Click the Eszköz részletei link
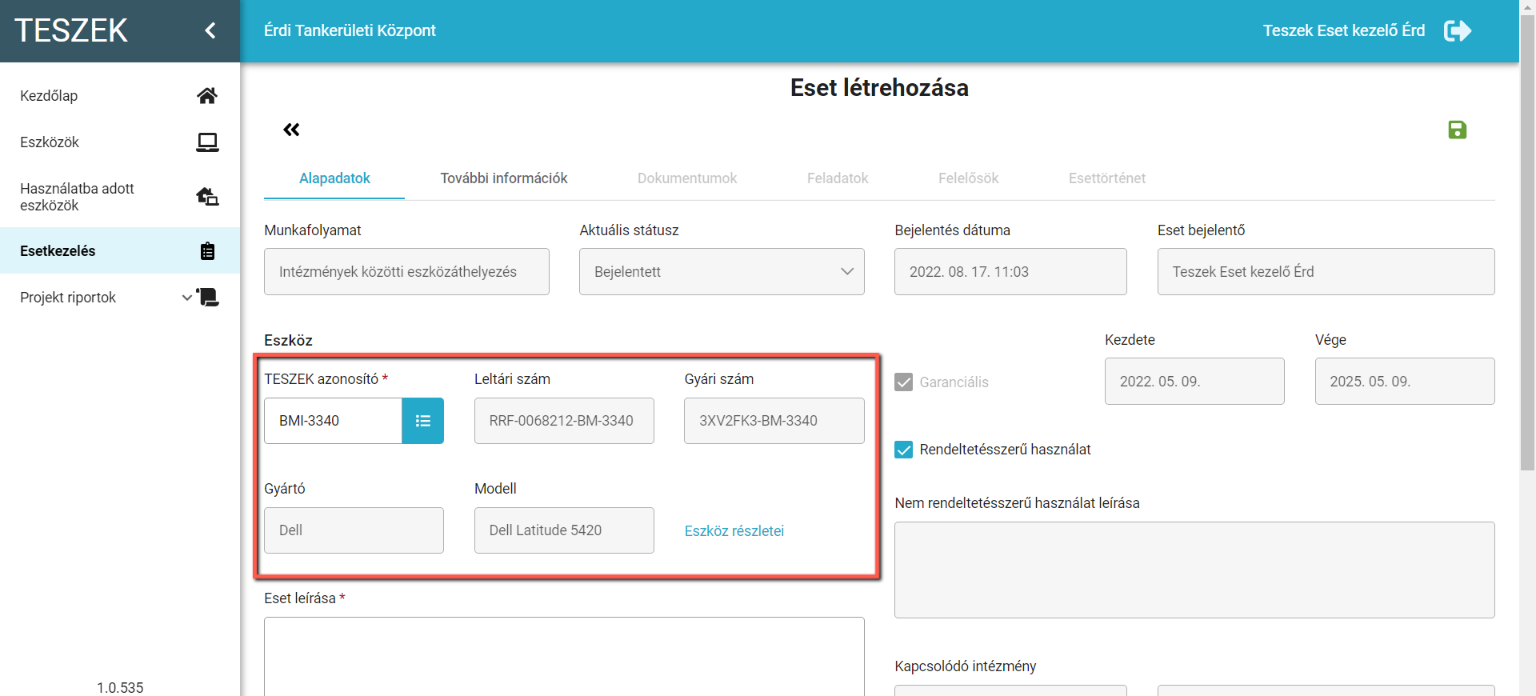Screen dimensions: 1536x696 tap(734, 531)
